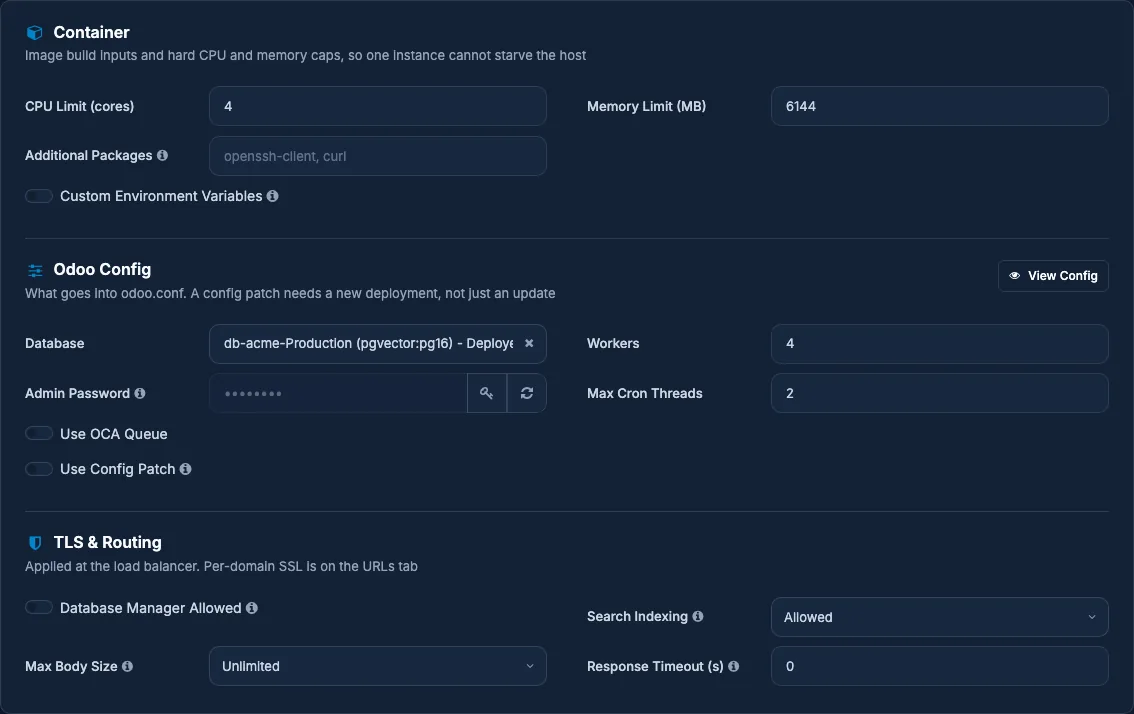The width and height of the screenshot is (1134, 714).
Task: Click the Use OCA Queue label
Action: click(114, 434)
